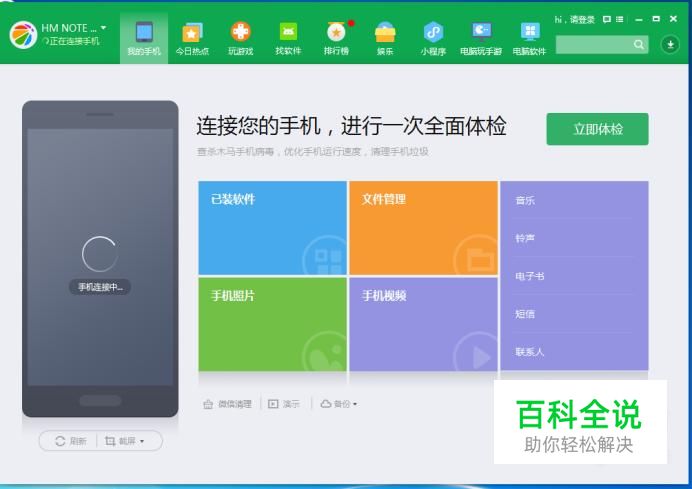
Task: Open the 手机视频 tile
Action: coord(423,324)
